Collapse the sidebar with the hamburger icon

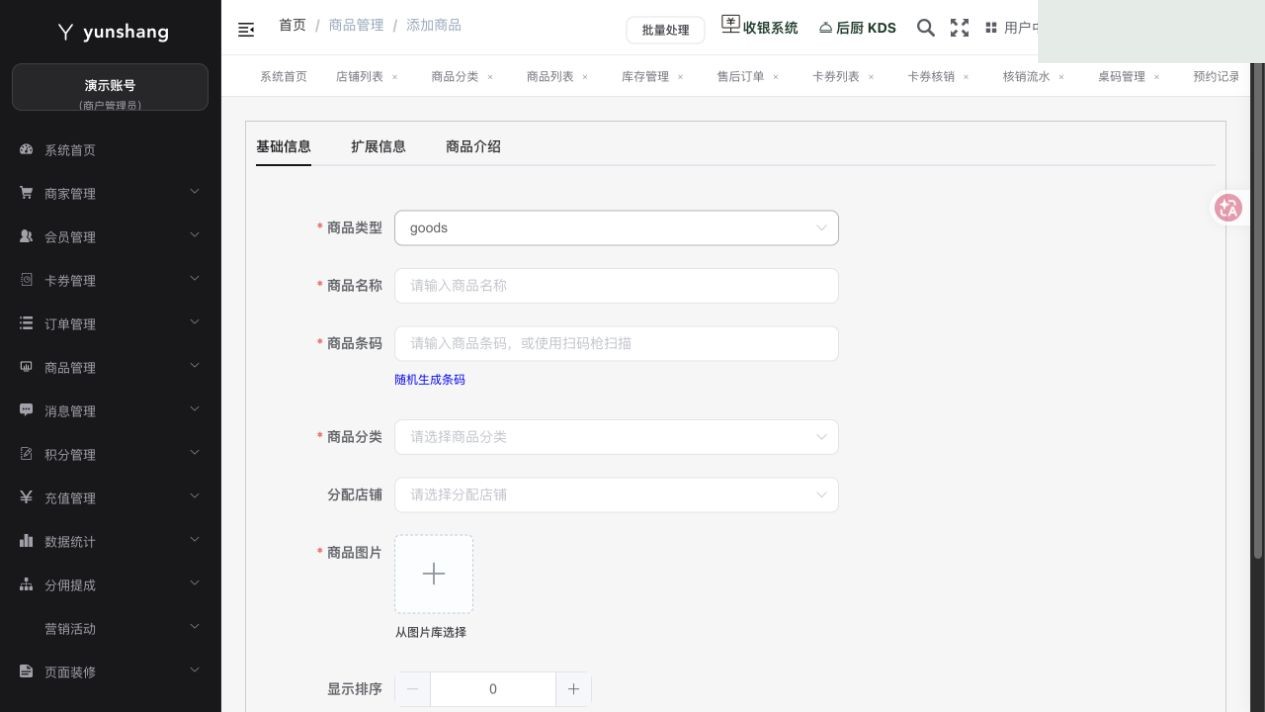click(245, 28)
